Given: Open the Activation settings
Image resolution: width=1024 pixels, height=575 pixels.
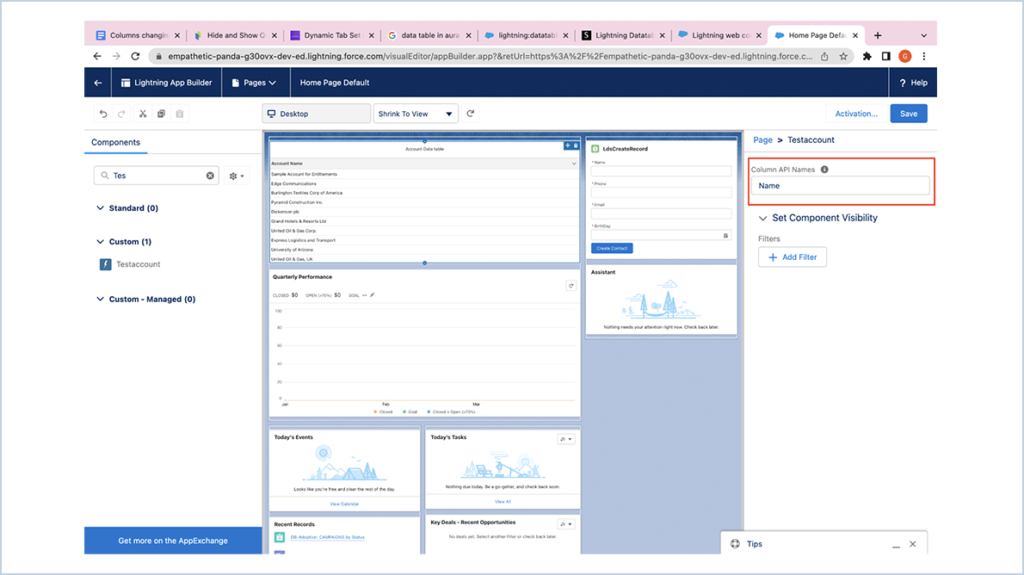Looking at the screenshot, I should (x=856, y=114).
